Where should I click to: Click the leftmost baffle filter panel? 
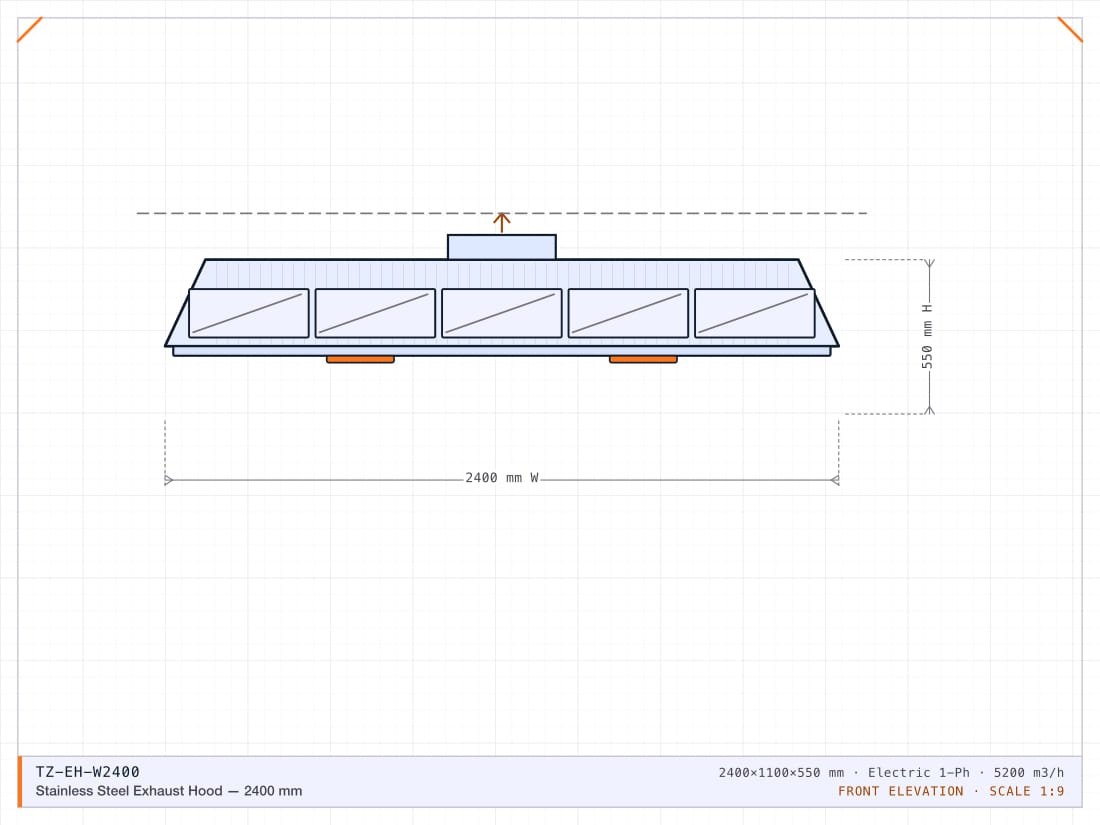[x=249, y=313]
